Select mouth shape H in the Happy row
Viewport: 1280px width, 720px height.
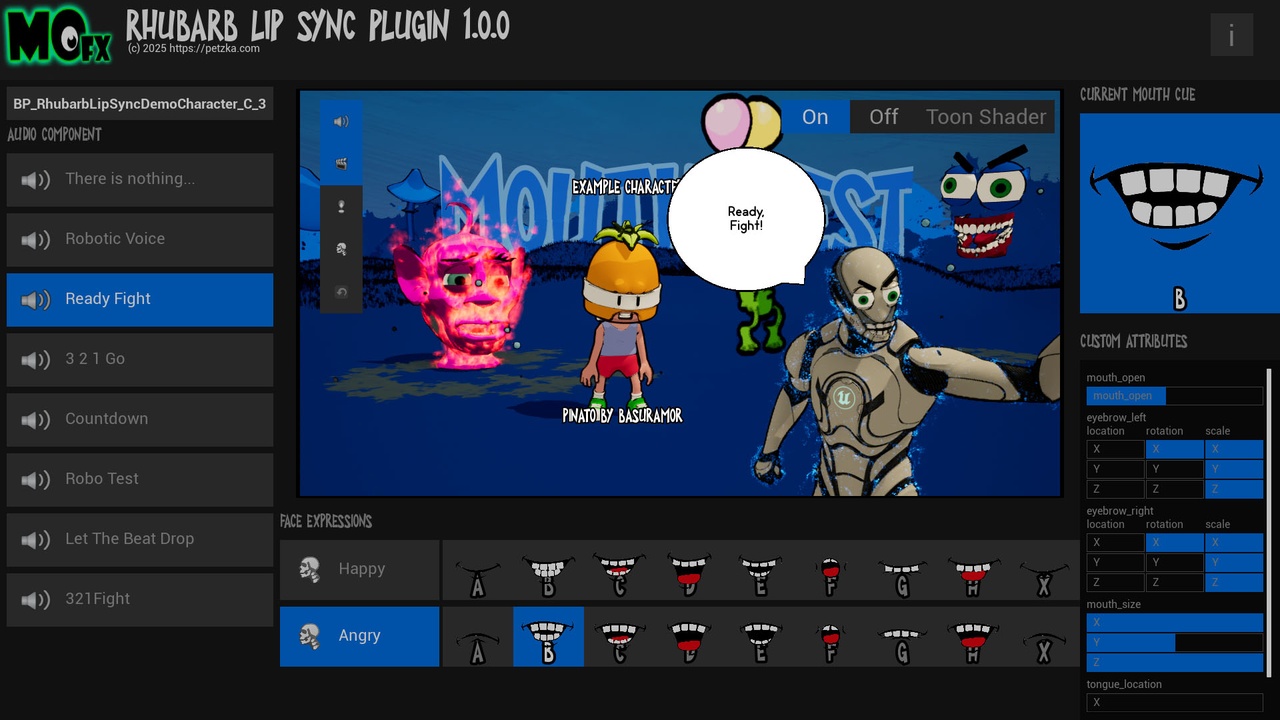tap(973, 570)
